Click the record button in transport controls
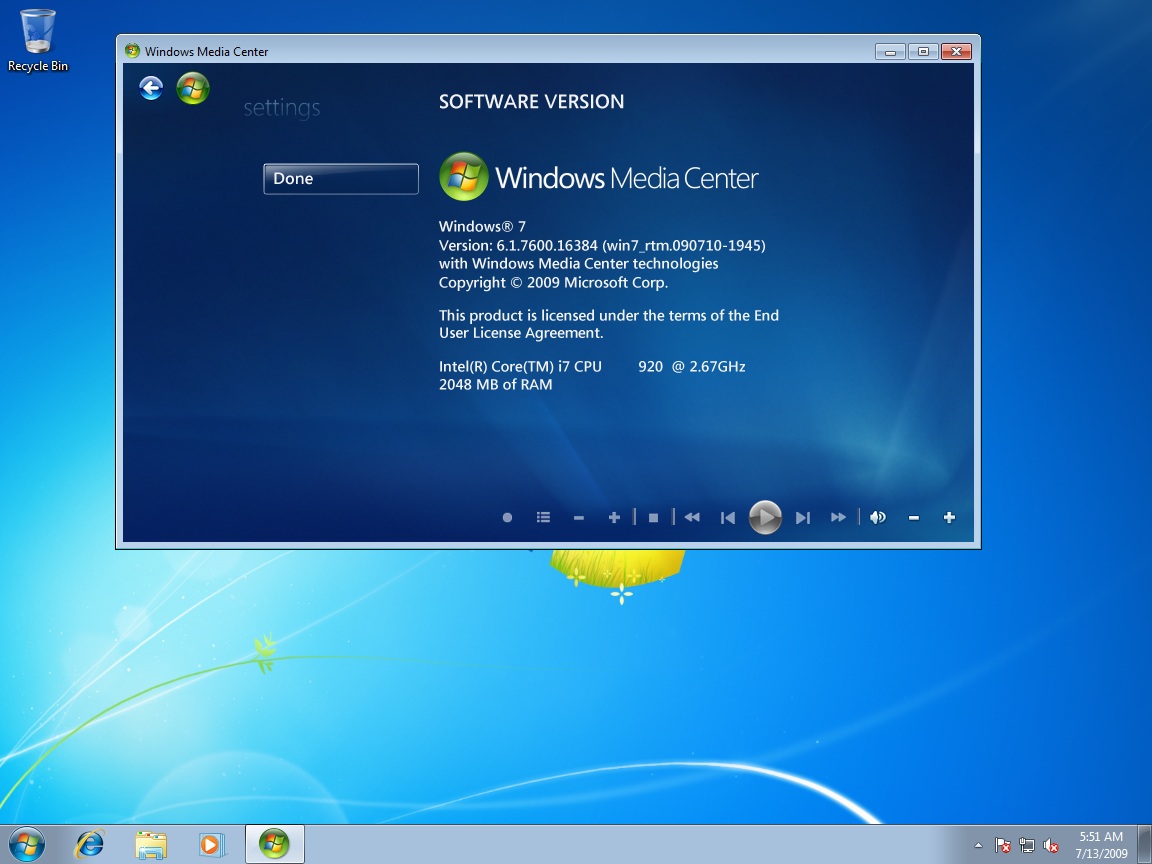Viewport: 1152px width, 864px height. 507,517
